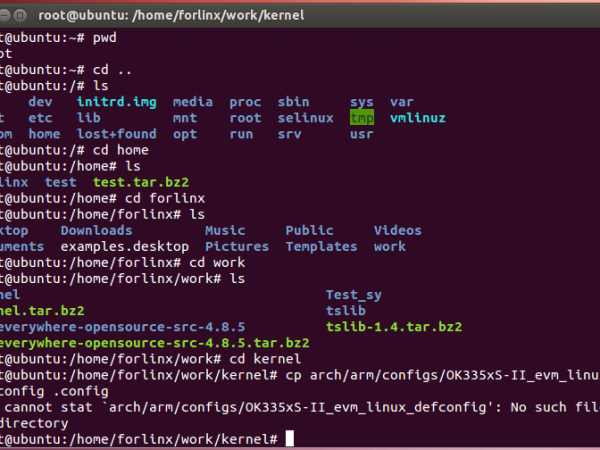Click the vmlinuz entry in the listing
Viewport: 600px width, 450px height.
click(418, 117)
